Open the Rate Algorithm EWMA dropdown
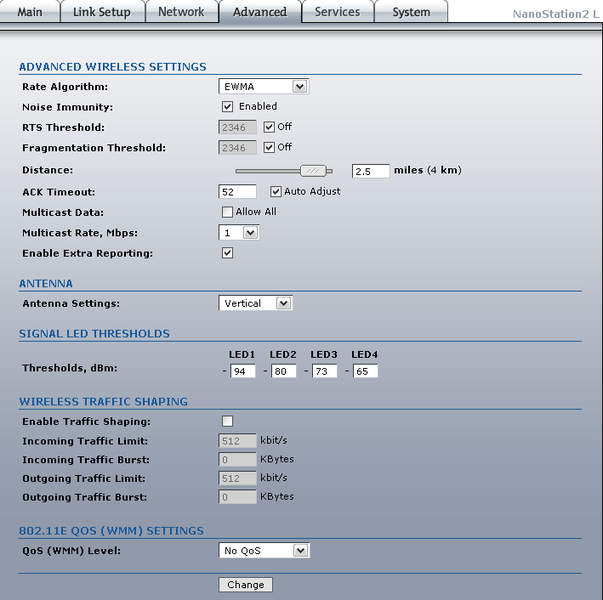This screenshot has width=603, height=600. pos(263,87)
